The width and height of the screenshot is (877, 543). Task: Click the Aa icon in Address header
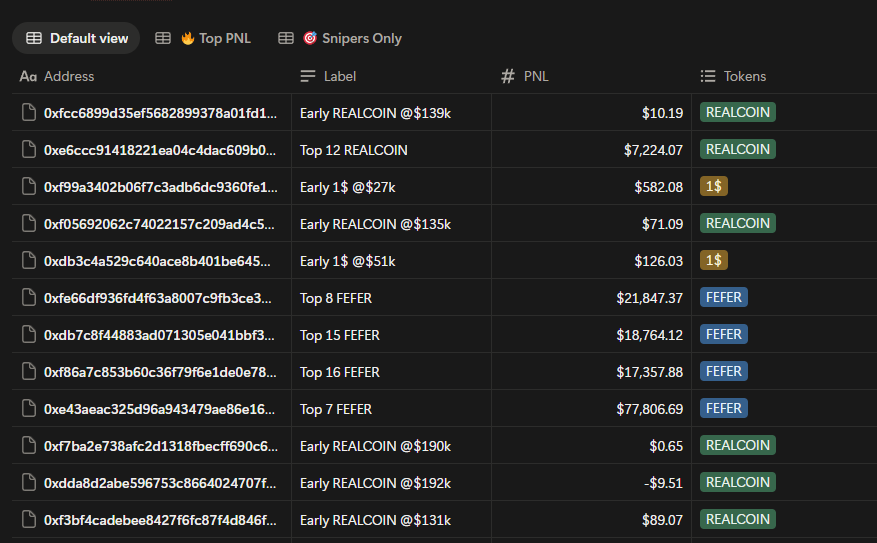[x=28, y=76]
